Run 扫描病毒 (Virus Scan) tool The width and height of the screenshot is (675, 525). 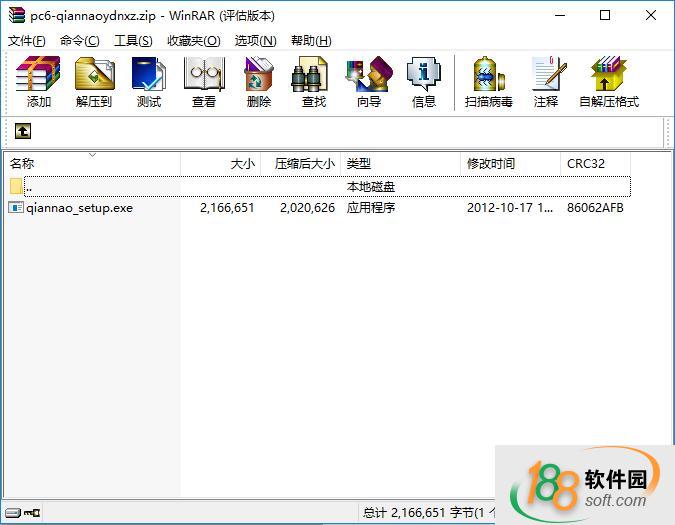pyautogui.click(x=488, y=82)
